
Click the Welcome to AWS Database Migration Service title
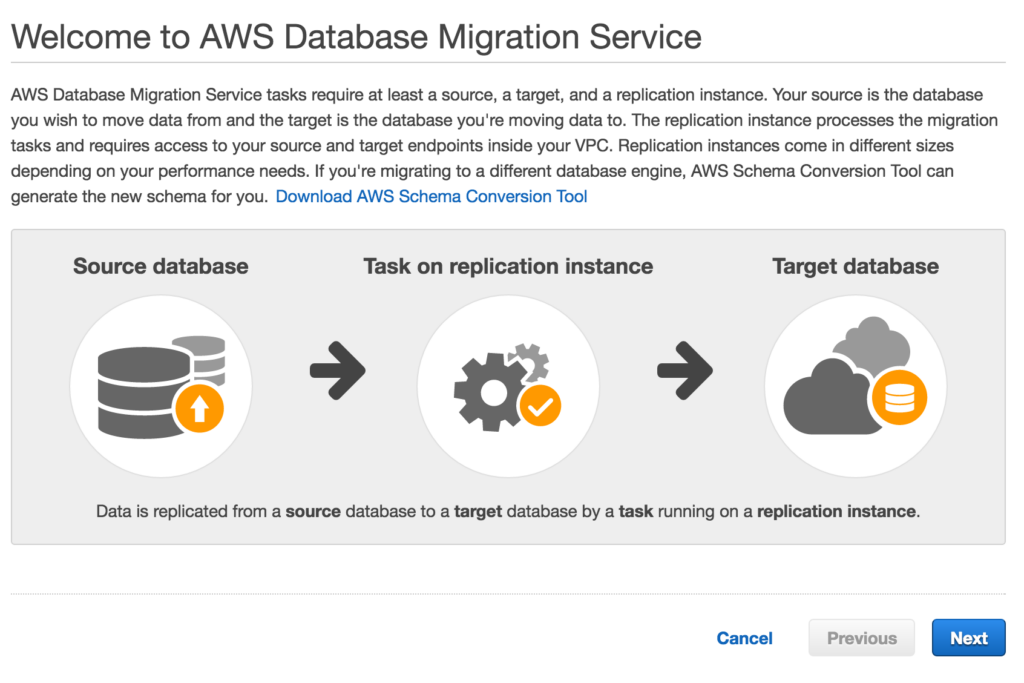pyautogui.click(x=356, y=37)
